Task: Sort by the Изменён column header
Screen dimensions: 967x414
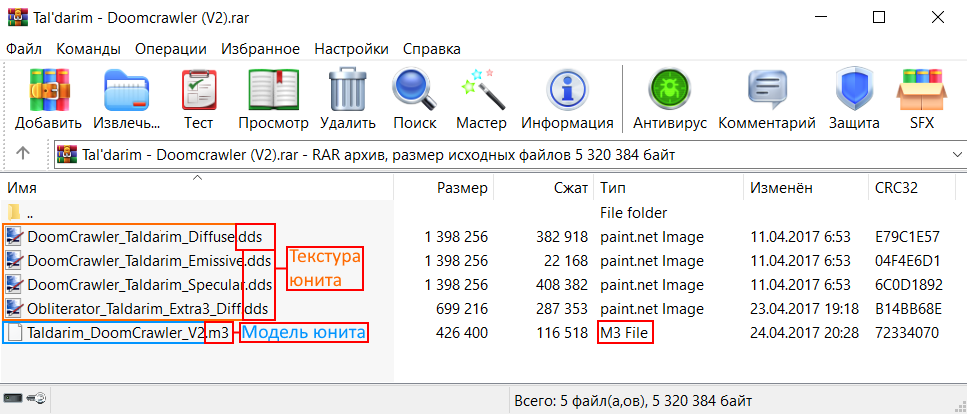Action: click(805, 188)
